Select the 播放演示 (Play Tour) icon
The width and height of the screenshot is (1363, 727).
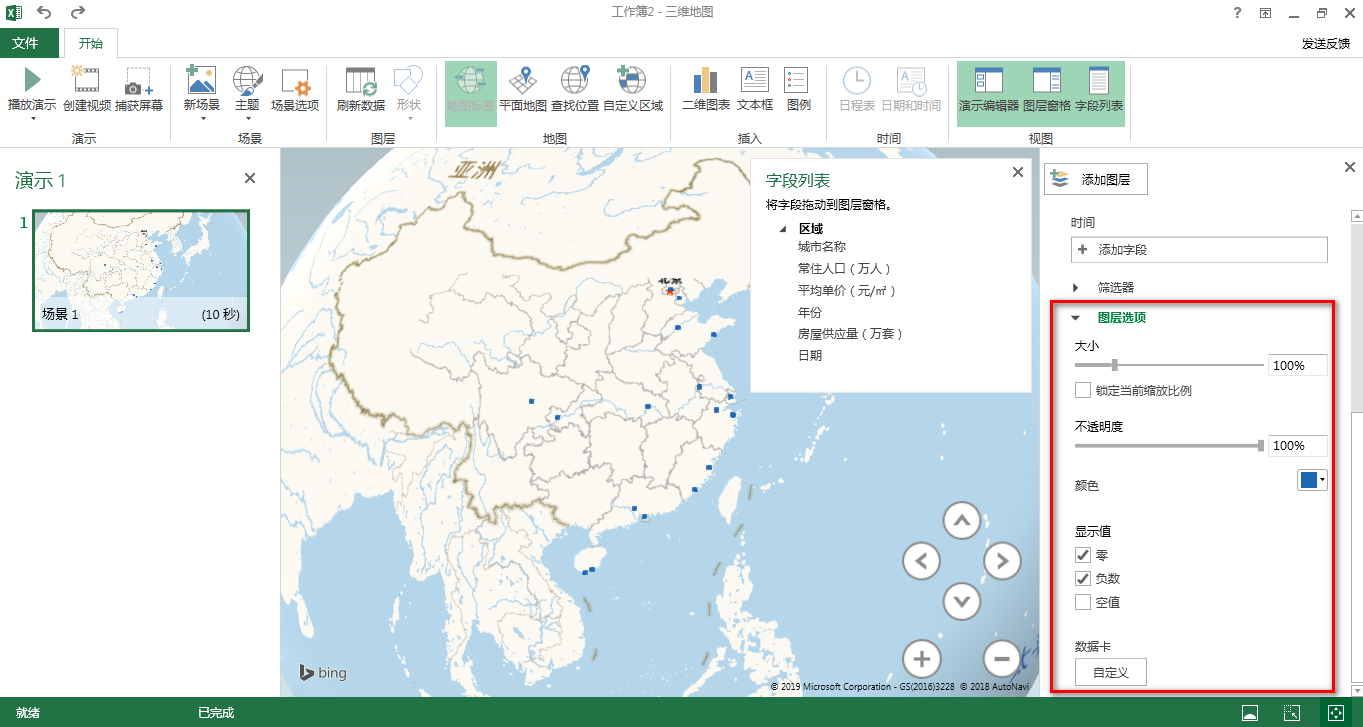[31, 88]
